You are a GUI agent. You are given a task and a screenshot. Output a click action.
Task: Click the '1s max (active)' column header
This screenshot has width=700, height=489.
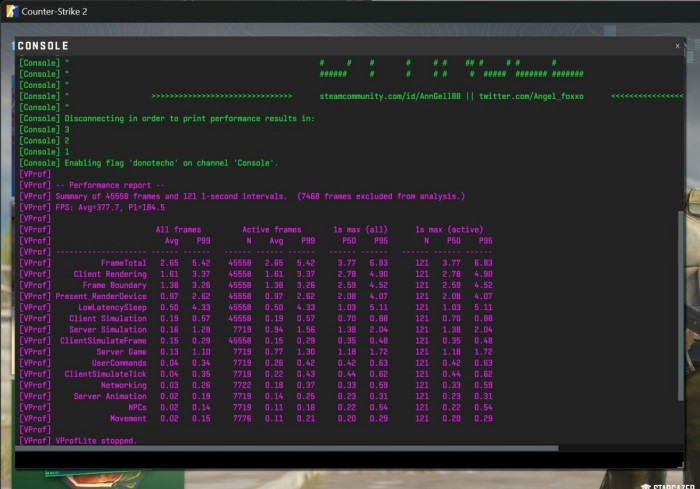click(449, 230)
